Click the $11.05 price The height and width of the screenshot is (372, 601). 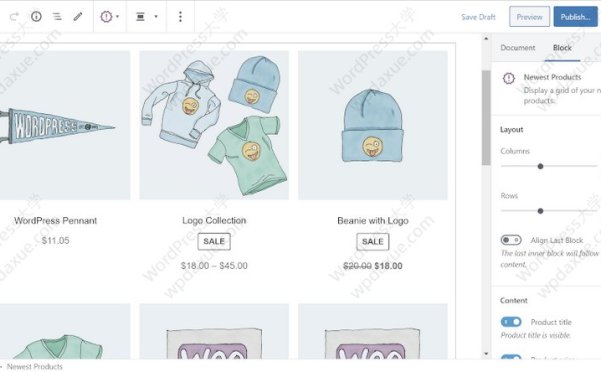pos(56,241)
